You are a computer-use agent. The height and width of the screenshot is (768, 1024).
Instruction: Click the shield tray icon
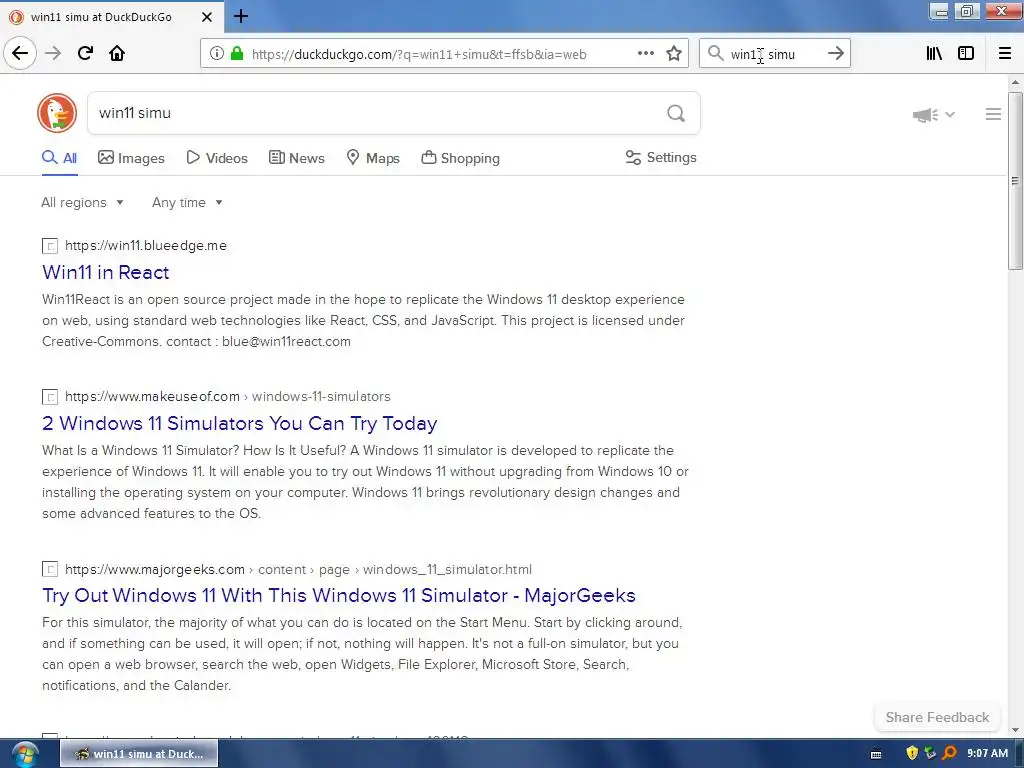tap(912, 753)
